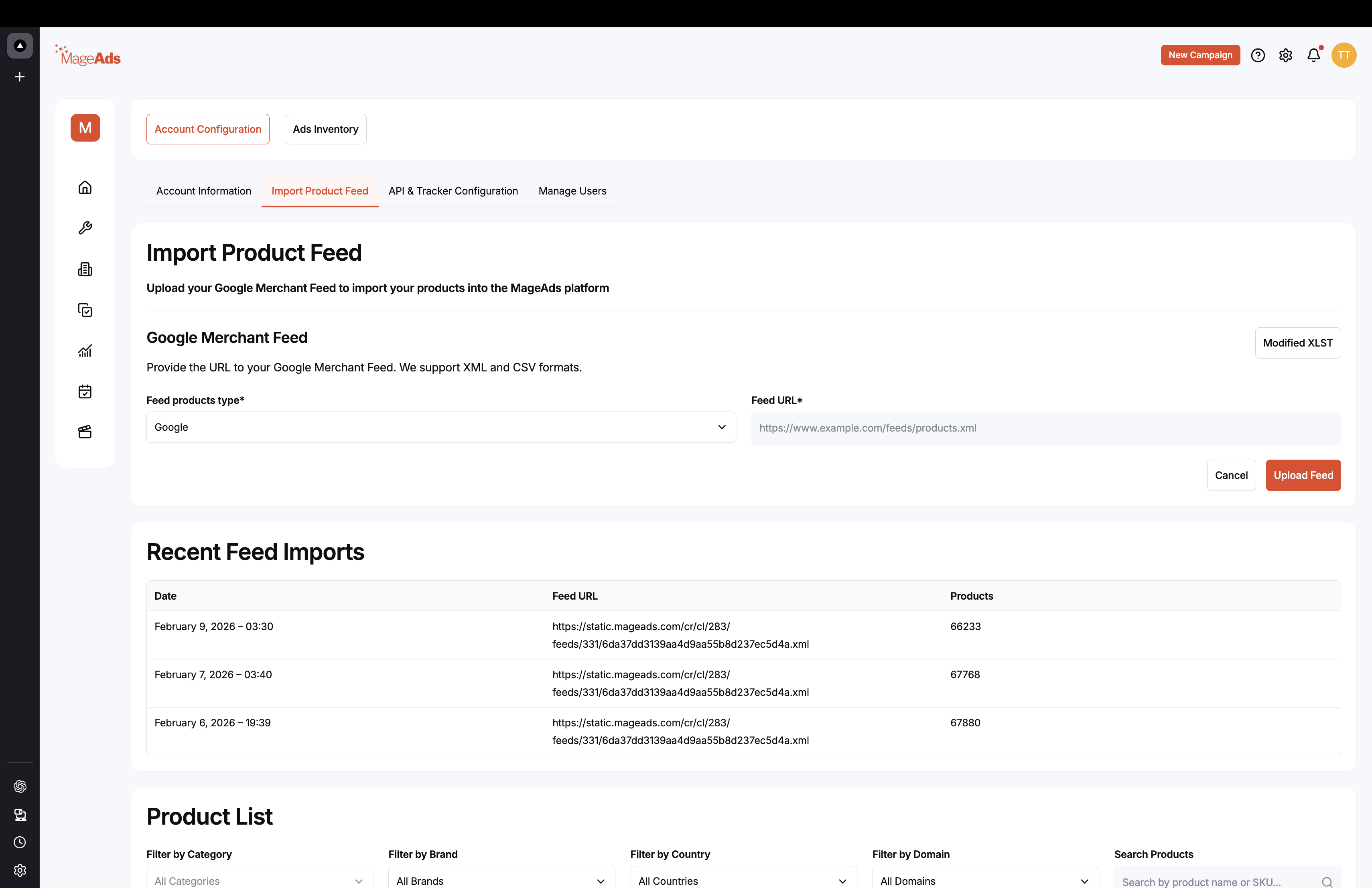1372x888 pixels.
Task: Open the building sidebar icon
Action: 85,269
